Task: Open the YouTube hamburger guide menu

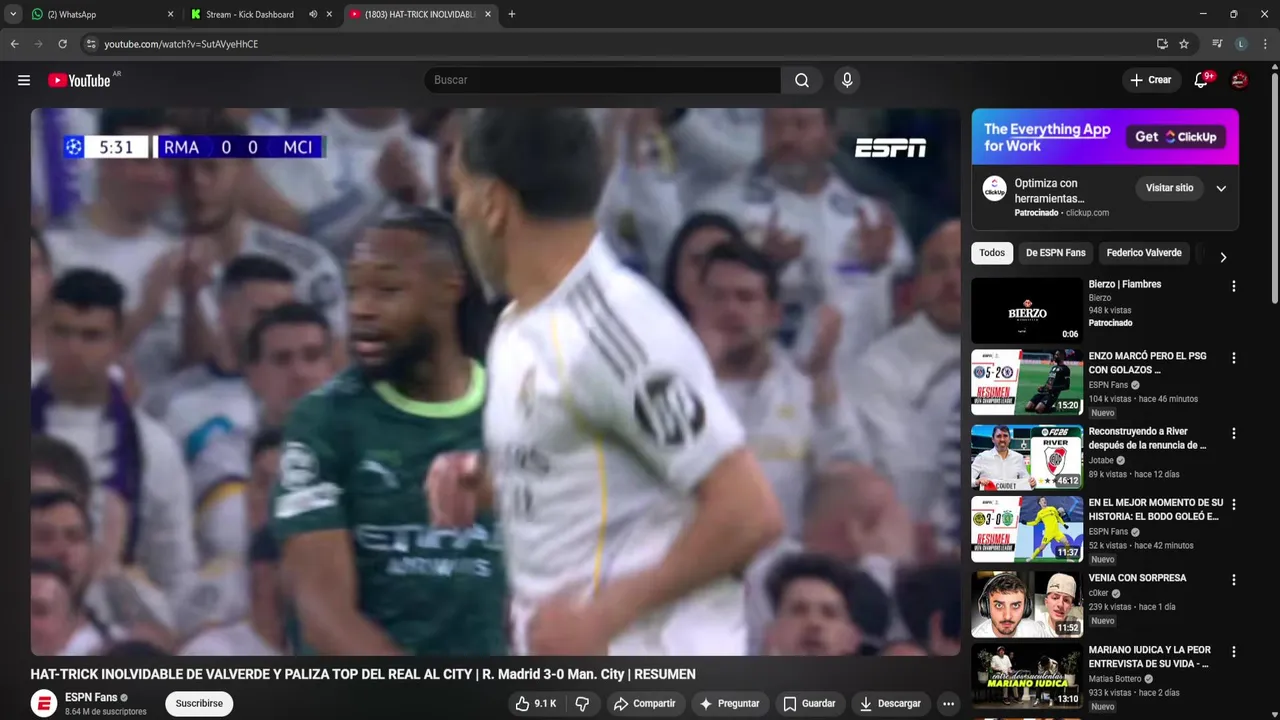Action: [x=24, y=80]
